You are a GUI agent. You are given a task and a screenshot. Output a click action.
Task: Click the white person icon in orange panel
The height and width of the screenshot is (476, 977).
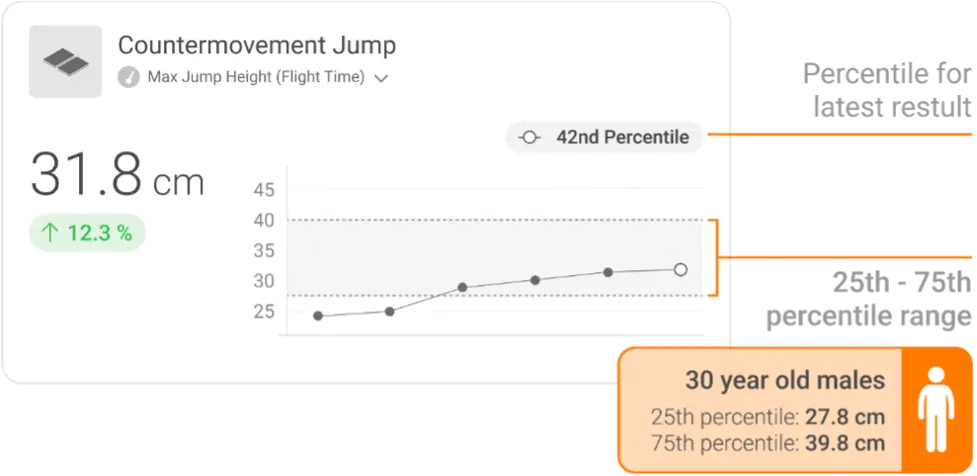pyautogui.click(x=936, y=410)
